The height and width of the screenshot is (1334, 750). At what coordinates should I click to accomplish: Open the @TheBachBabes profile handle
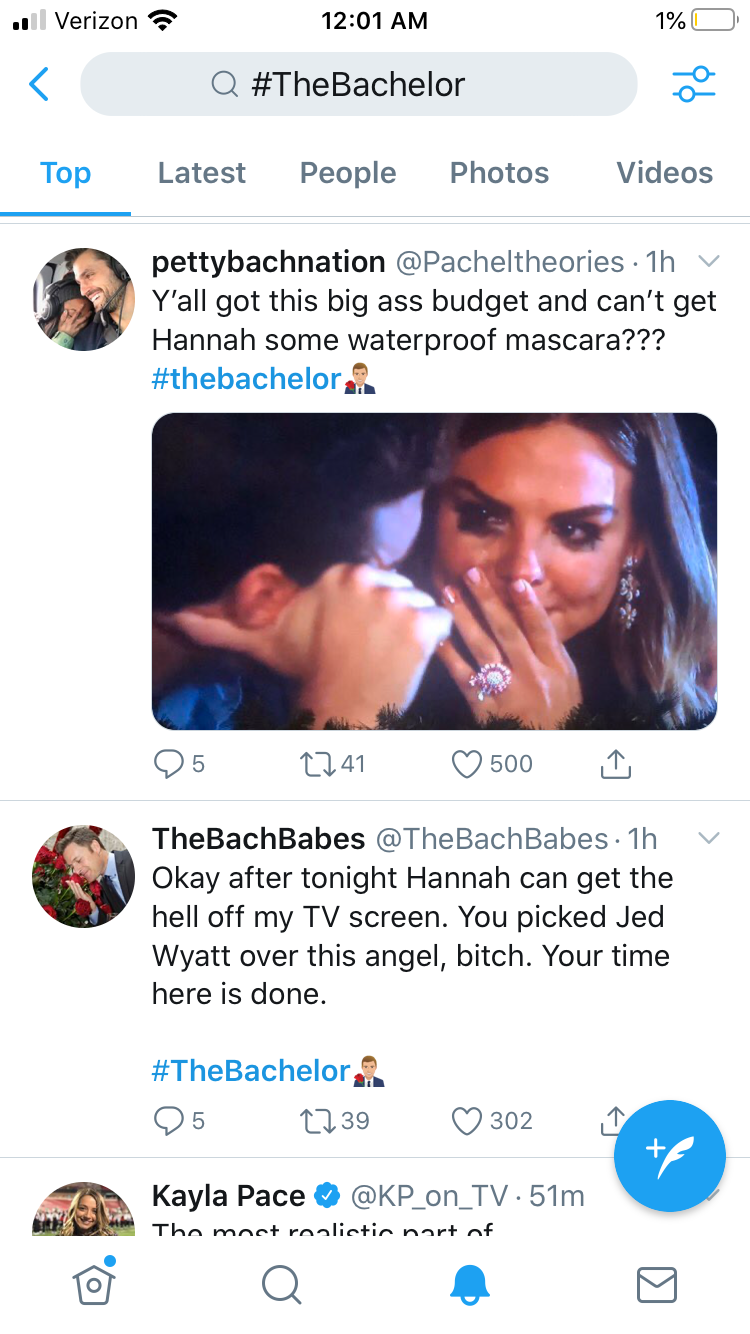pos(491,839)
